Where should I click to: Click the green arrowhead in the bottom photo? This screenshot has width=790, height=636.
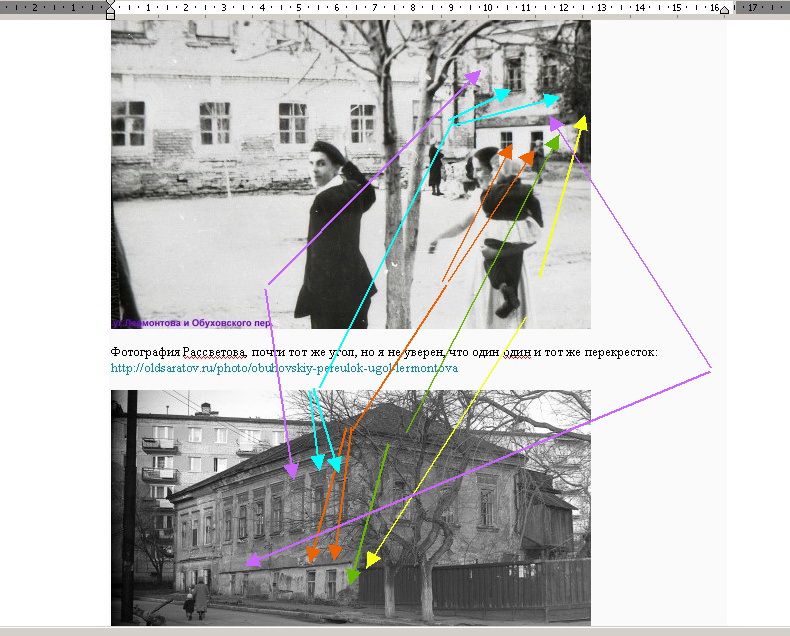click(x=353, y=575)
